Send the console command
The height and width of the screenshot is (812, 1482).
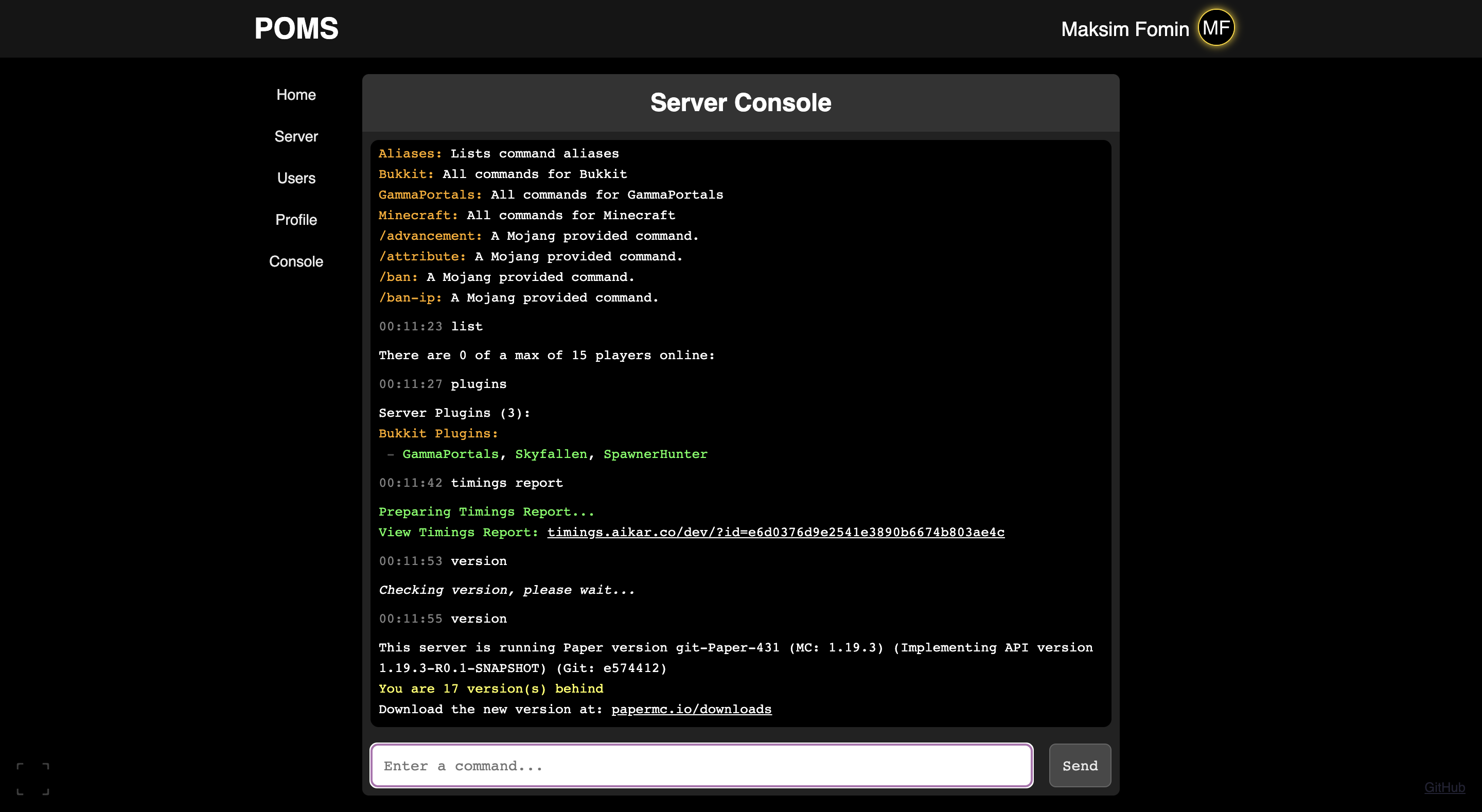[x=1080, y=765]
